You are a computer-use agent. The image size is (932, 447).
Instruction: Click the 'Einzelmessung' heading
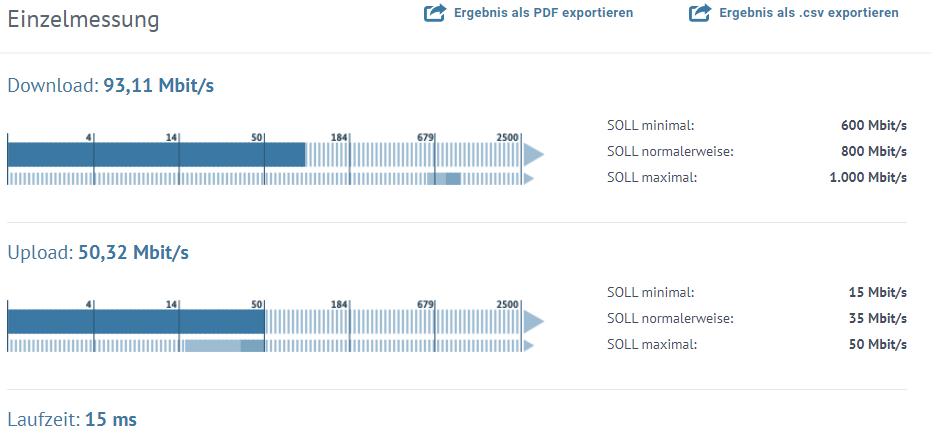(x=83, y=18)
